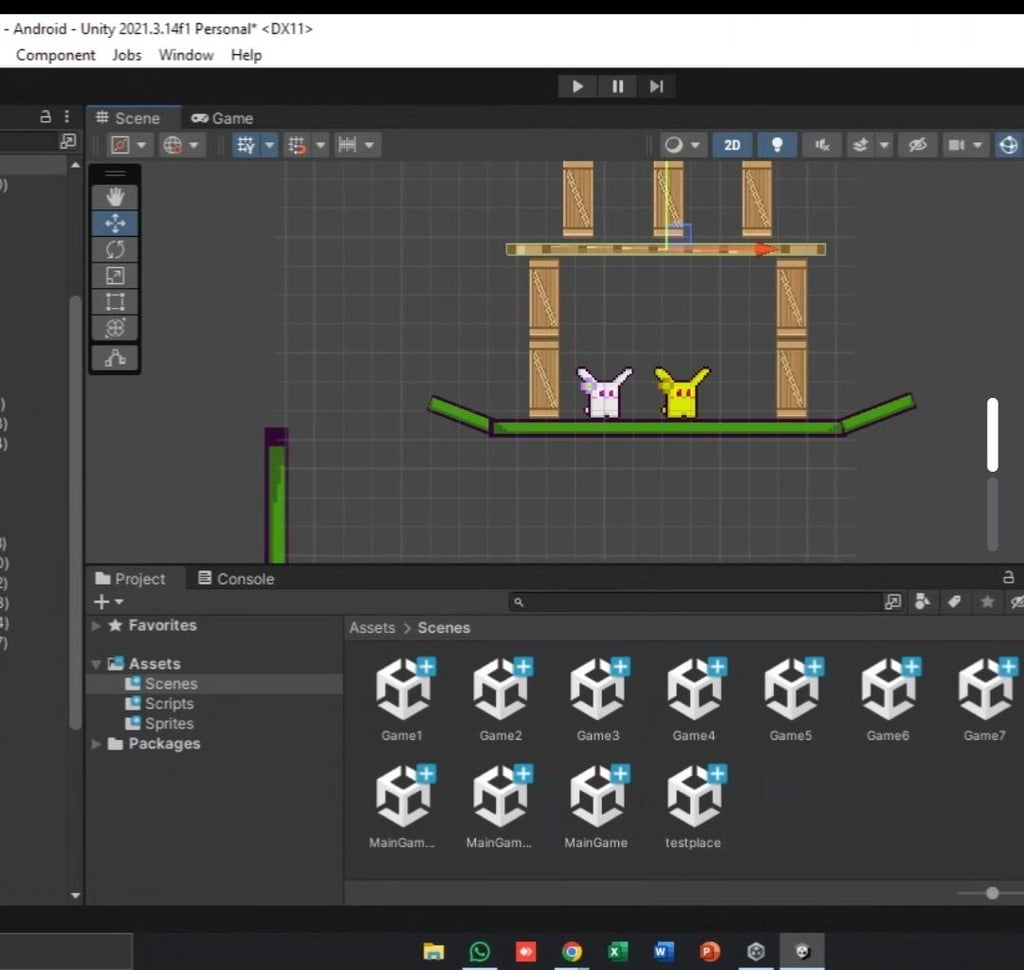The image size is (1024, 970).
Task: Click the snap increment ruler icon
Action: pos(347,145)
